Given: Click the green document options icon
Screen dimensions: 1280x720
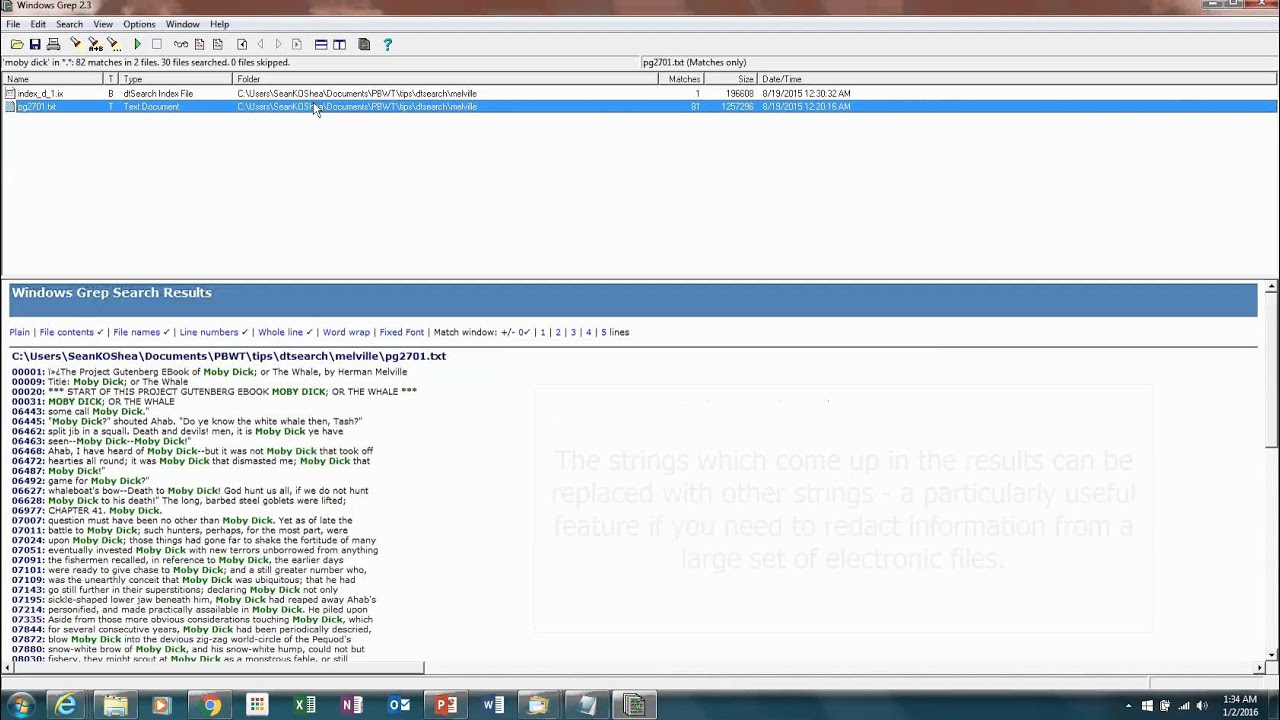Looking at the screenshot, I should 364,44.
